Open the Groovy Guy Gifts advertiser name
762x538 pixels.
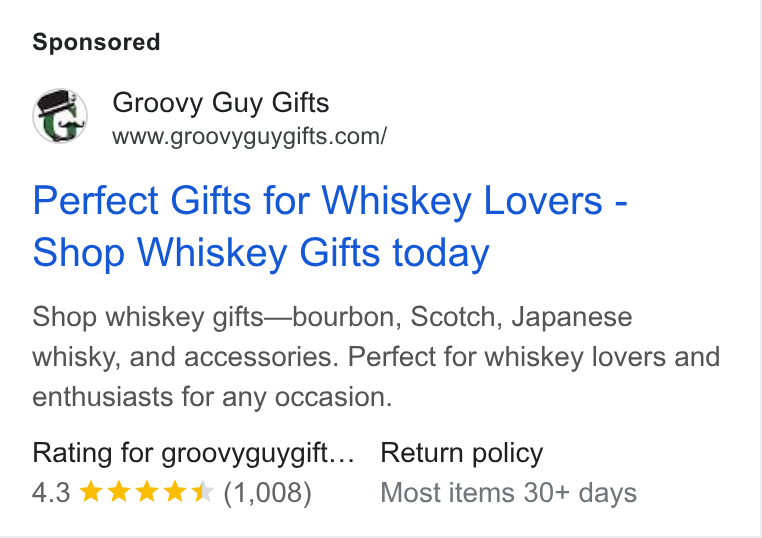(221, 103)
